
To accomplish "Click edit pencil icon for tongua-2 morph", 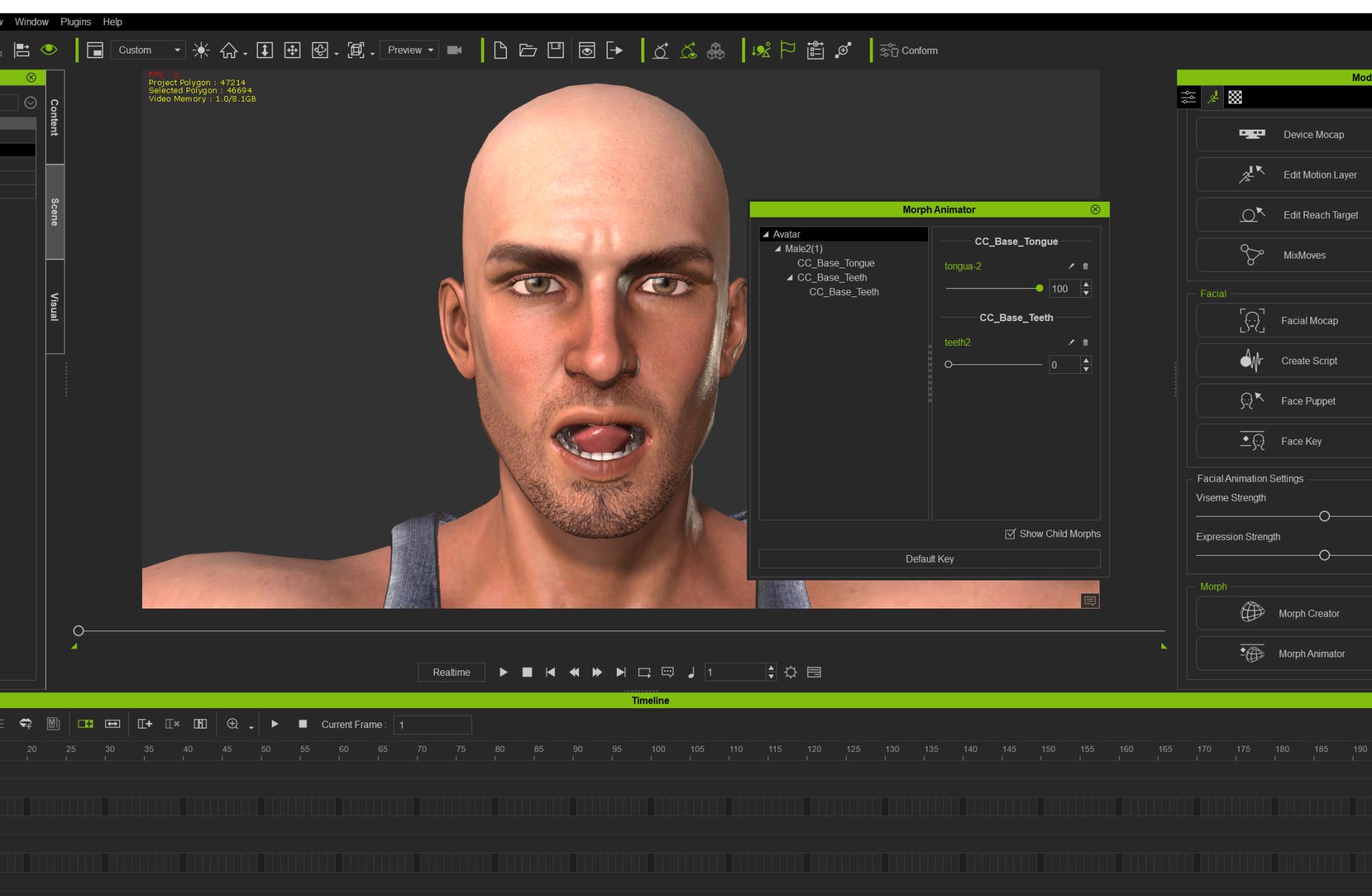I will (1072, 266).
